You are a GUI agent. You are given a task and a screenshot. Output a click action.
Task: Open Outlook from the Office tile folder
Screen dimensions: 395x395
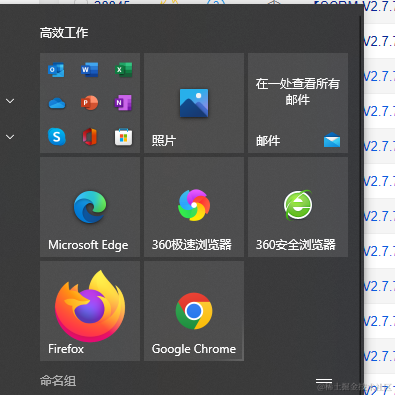click(56, 70)
